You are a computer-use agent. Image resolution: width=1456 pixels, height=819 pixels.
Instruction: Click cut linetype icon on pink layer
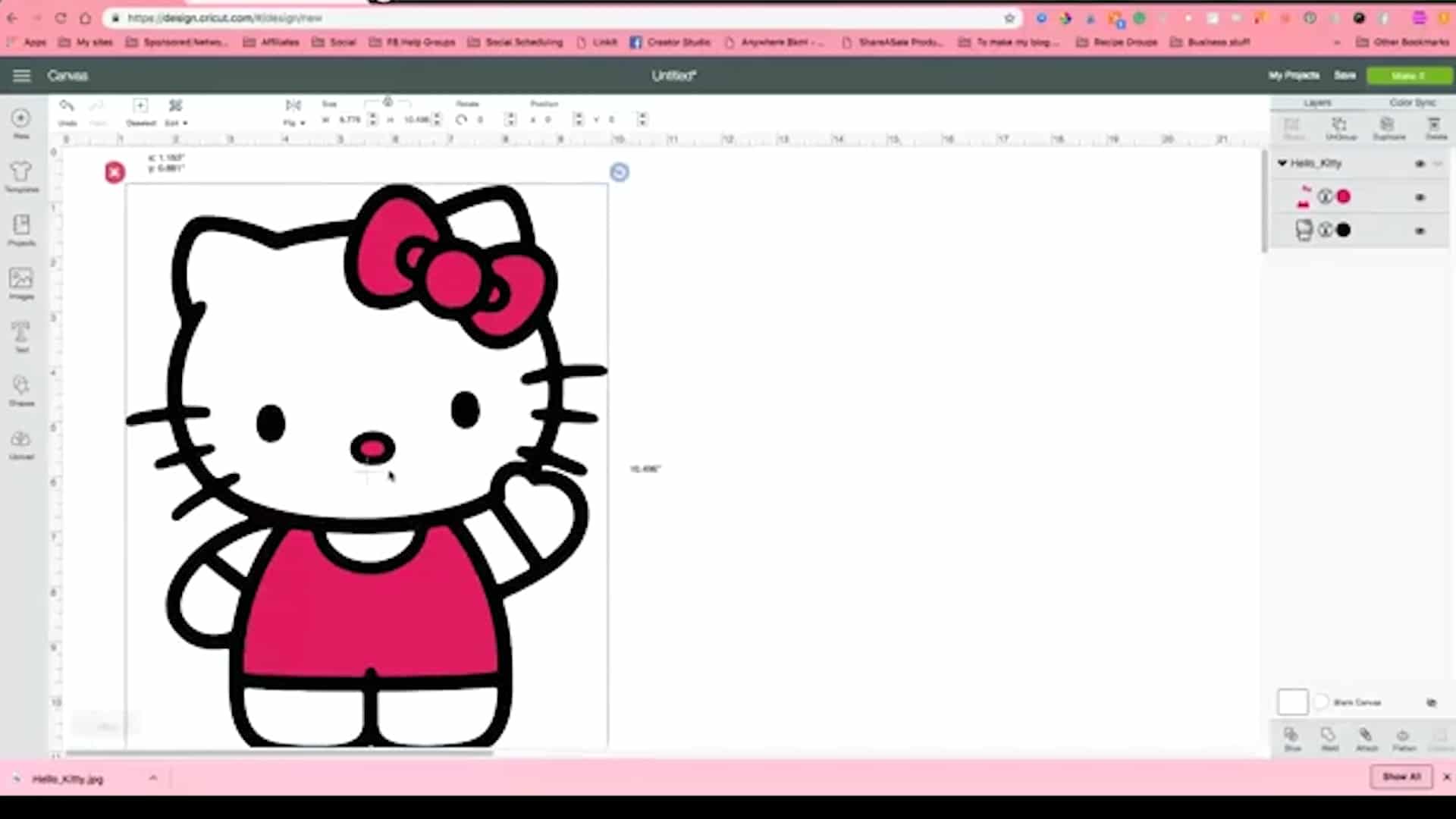point(1324,197)
